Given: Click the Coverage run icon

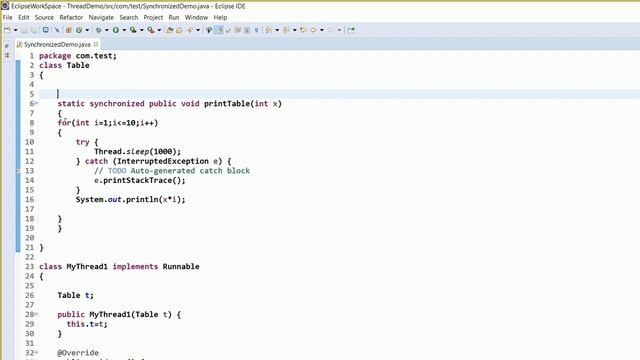Looking at the screenshot, I should (x=133, y=30).
